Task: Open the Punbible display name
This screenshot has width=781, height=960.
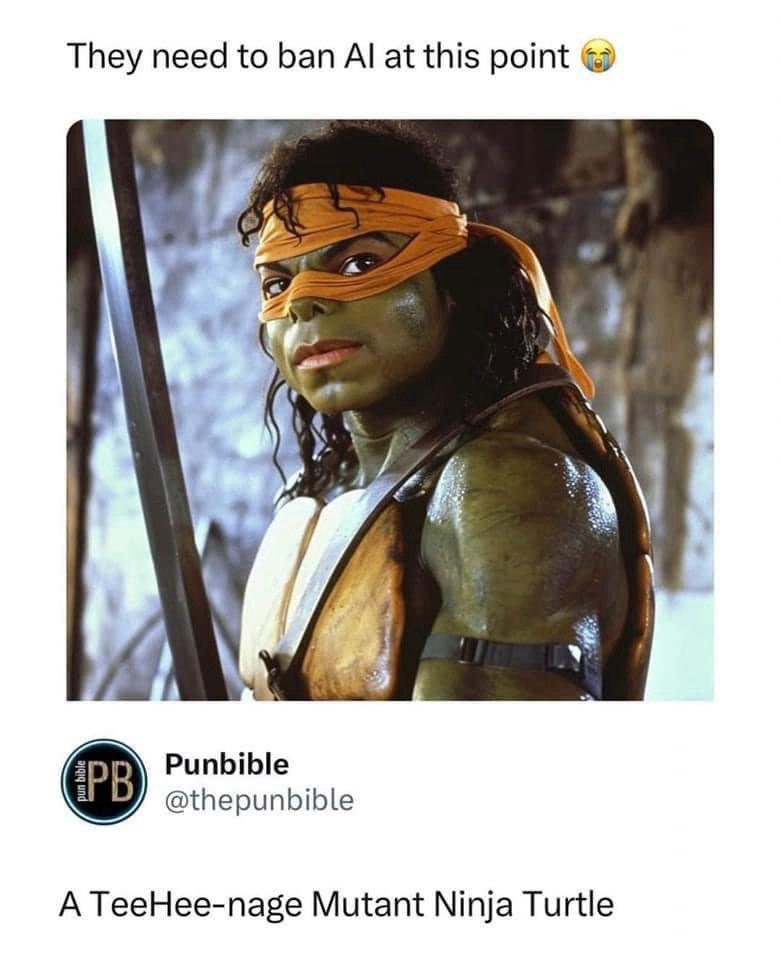Action: click(x=226, y=765)
